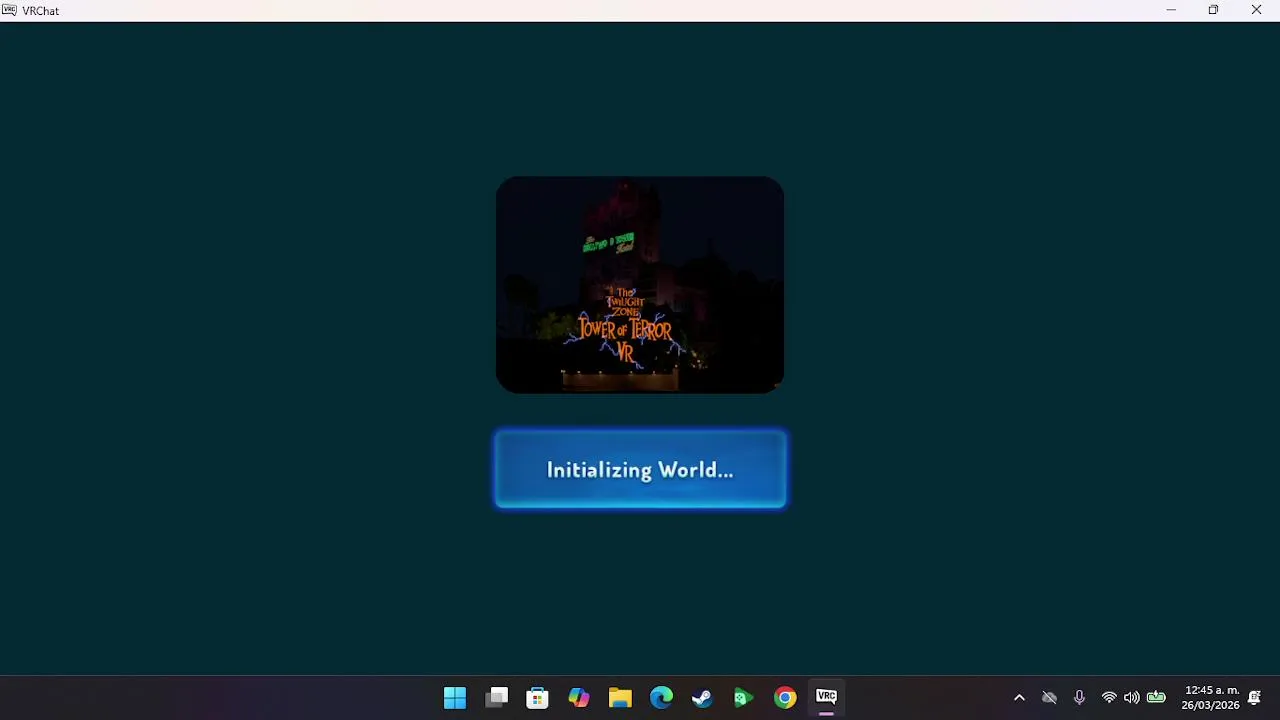Image resolution: width=1280 pixels, height=720 pixels.
Task: Restore down the VRChat window
Action: point(1213,10)
